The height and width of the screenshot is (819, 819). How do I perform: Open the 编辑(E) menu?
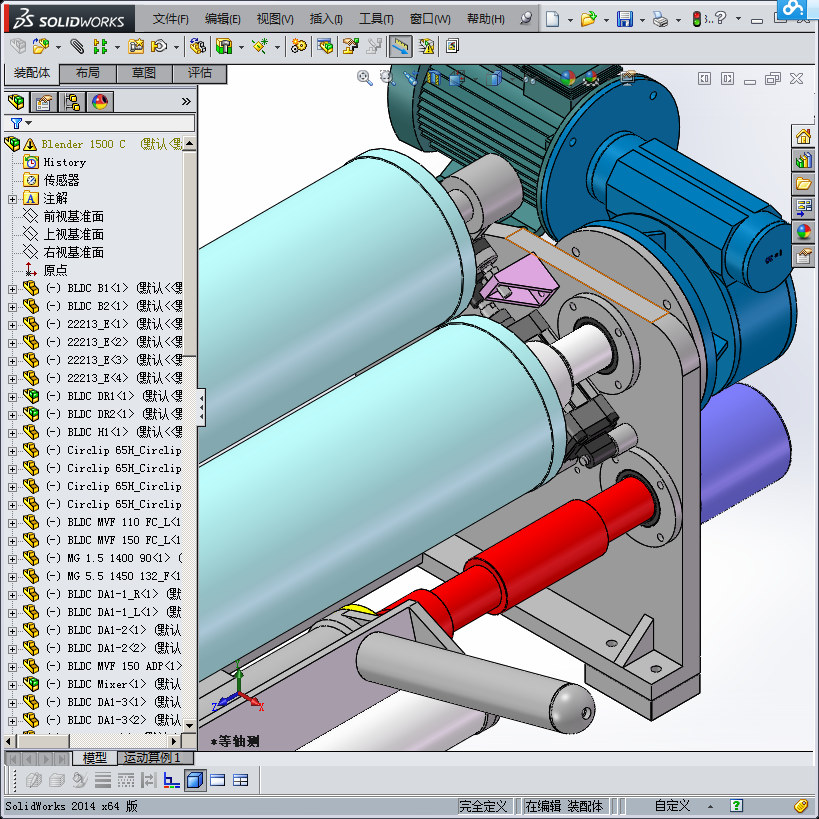click(223, 19)
